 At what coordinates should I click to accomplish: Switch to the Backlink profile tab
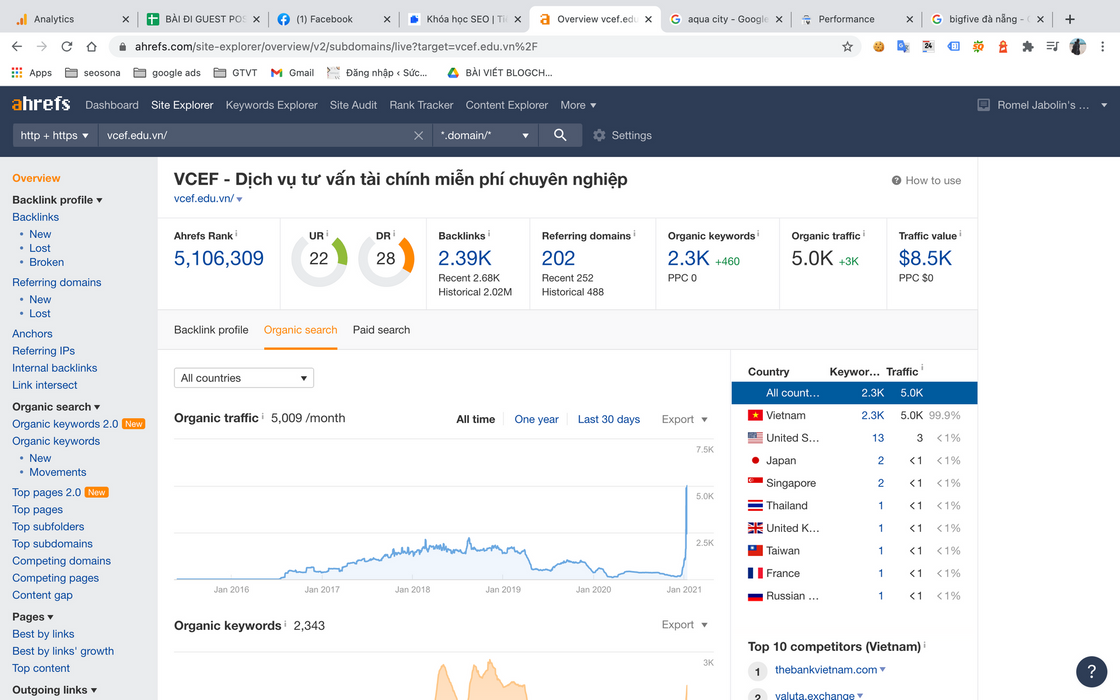click(x=211, y=330)
